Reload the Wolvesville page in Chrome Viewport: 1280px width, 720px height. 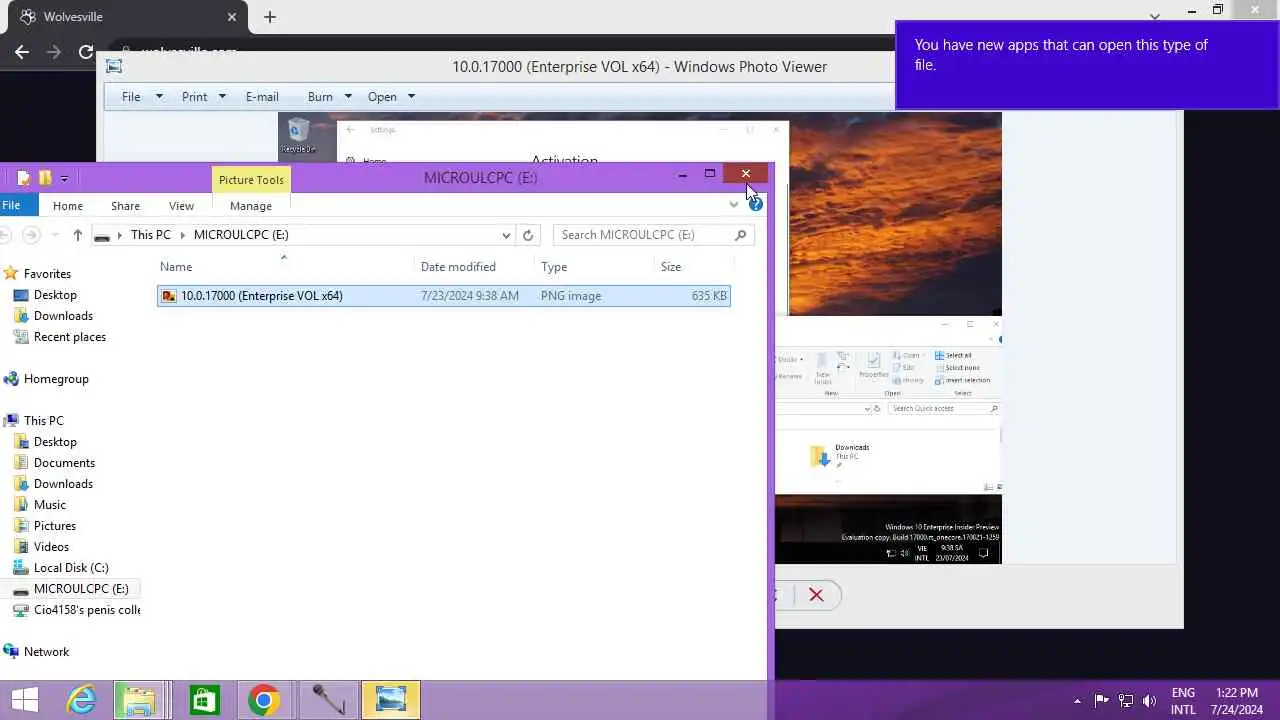[x=86, y=52]
